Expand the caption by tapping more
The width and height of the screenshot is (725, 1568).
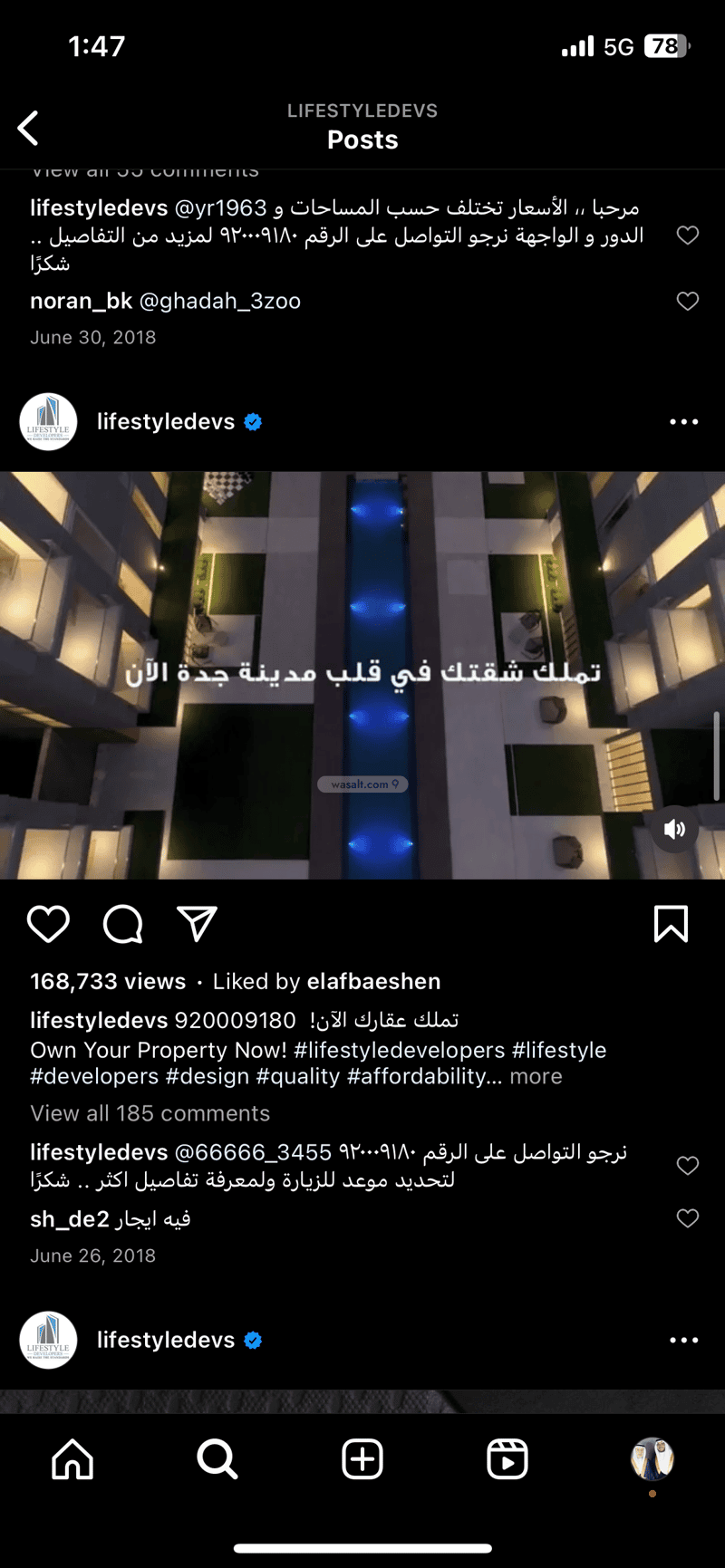(x=536, y=1076)
